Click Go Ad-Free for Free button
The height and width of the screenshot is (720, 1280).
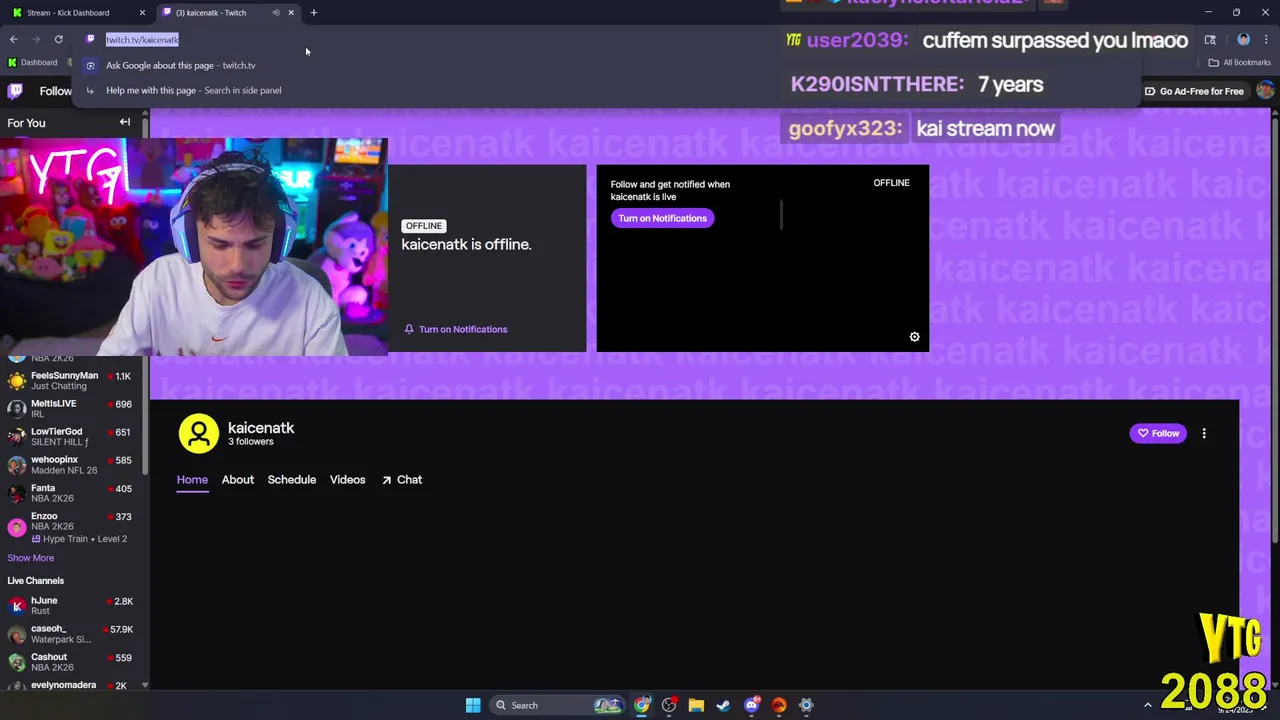pos(1194,91)
